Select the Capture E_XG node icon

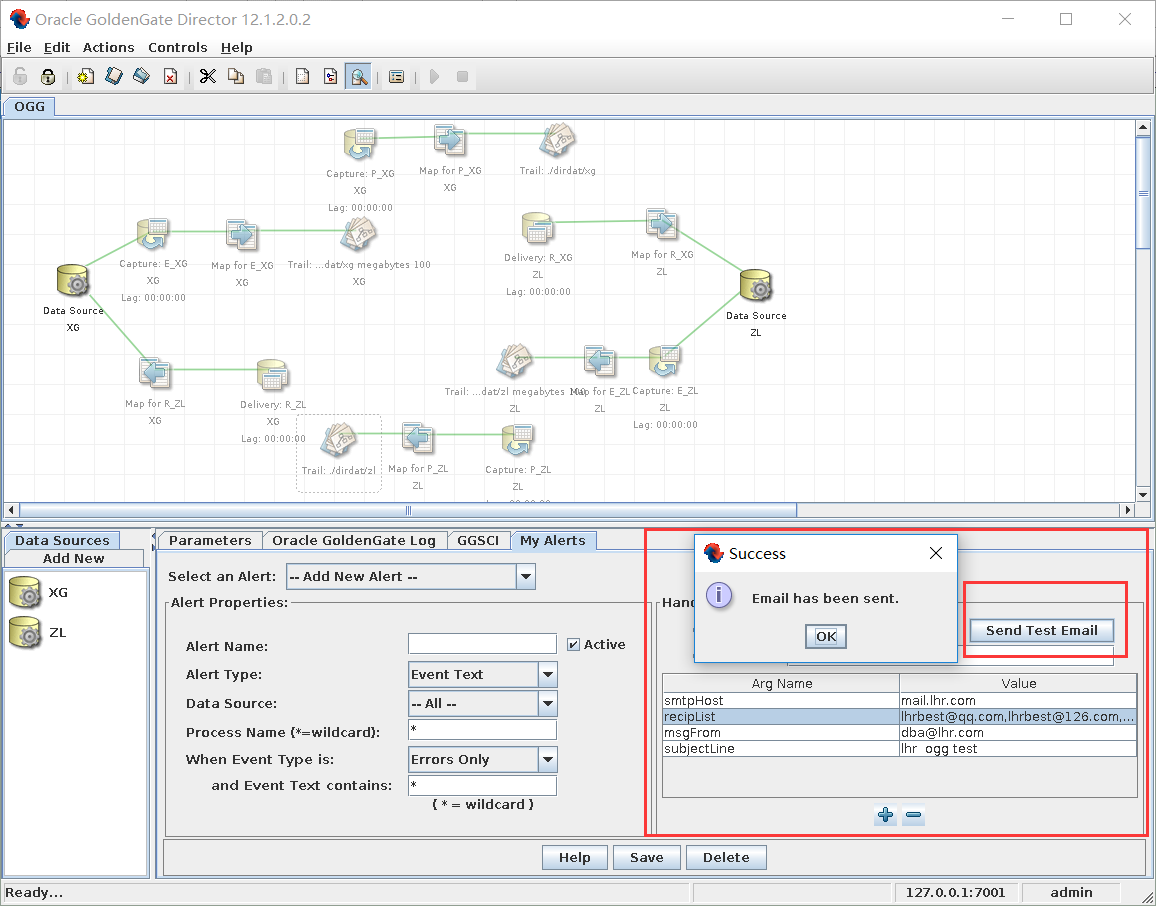[153, 234]
